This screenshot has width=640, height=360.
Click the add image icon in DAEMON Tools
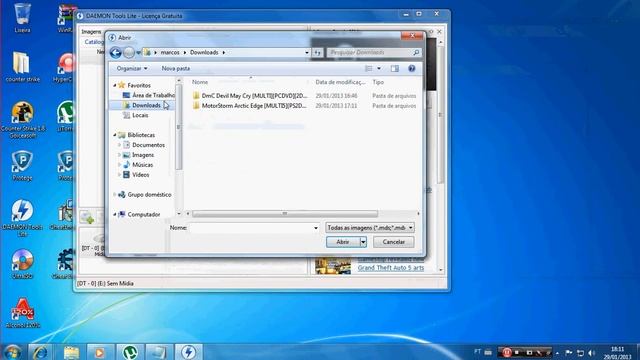tap(87, 217)
